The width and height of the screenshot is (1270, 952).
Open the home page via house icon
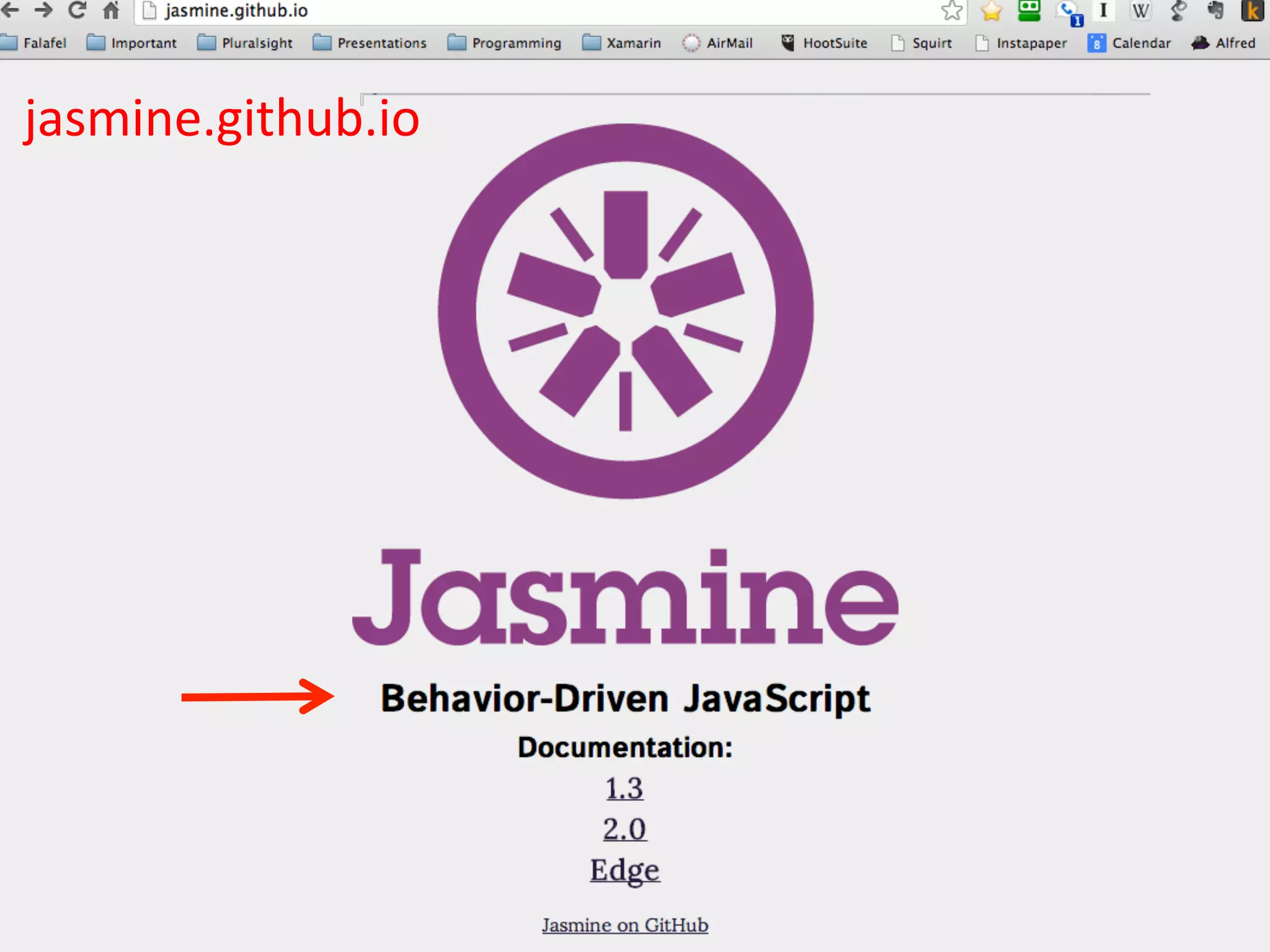111,10
